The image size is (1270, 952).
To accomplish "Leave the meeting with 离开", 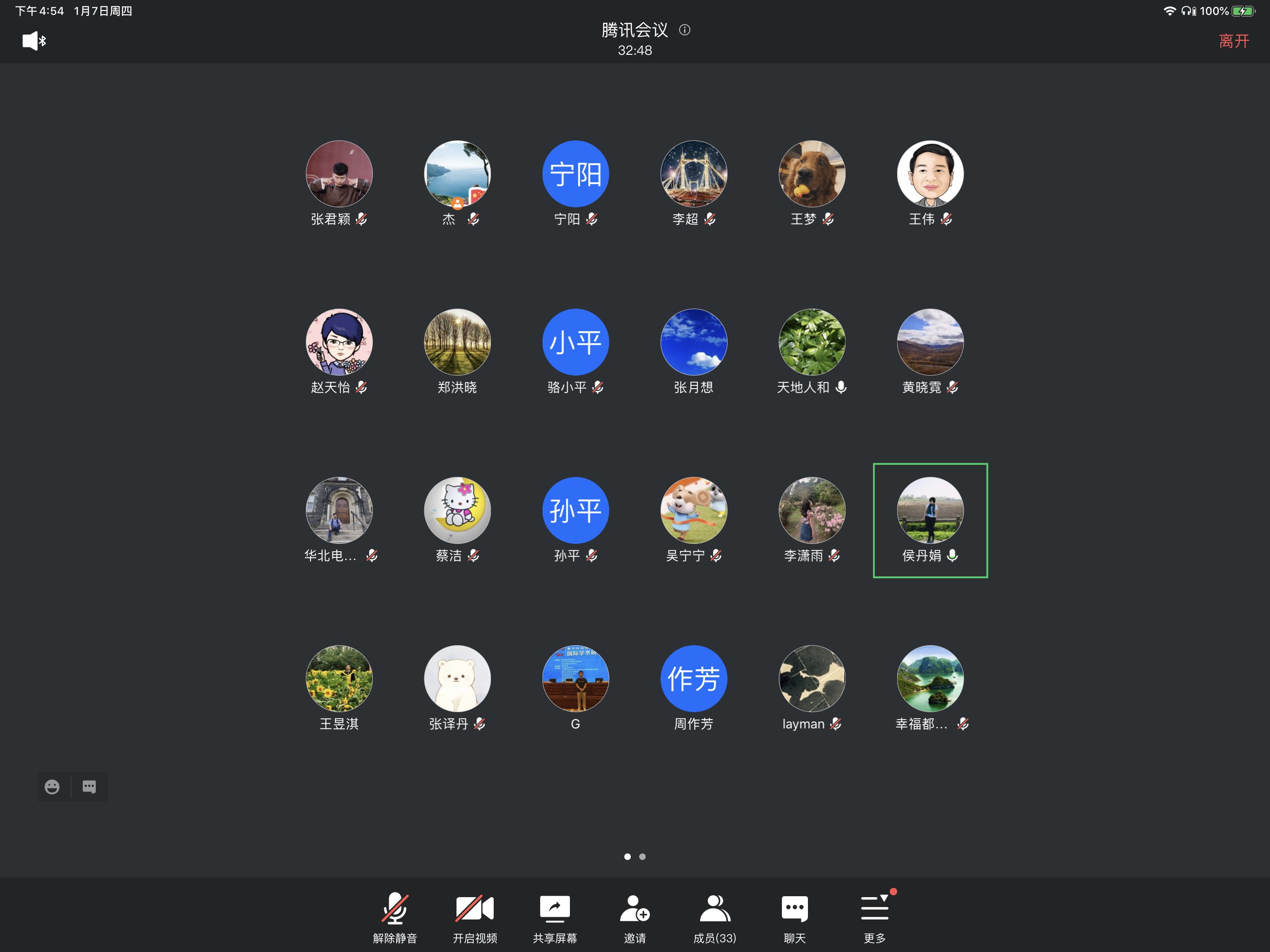I will [x=1233, y=41].
